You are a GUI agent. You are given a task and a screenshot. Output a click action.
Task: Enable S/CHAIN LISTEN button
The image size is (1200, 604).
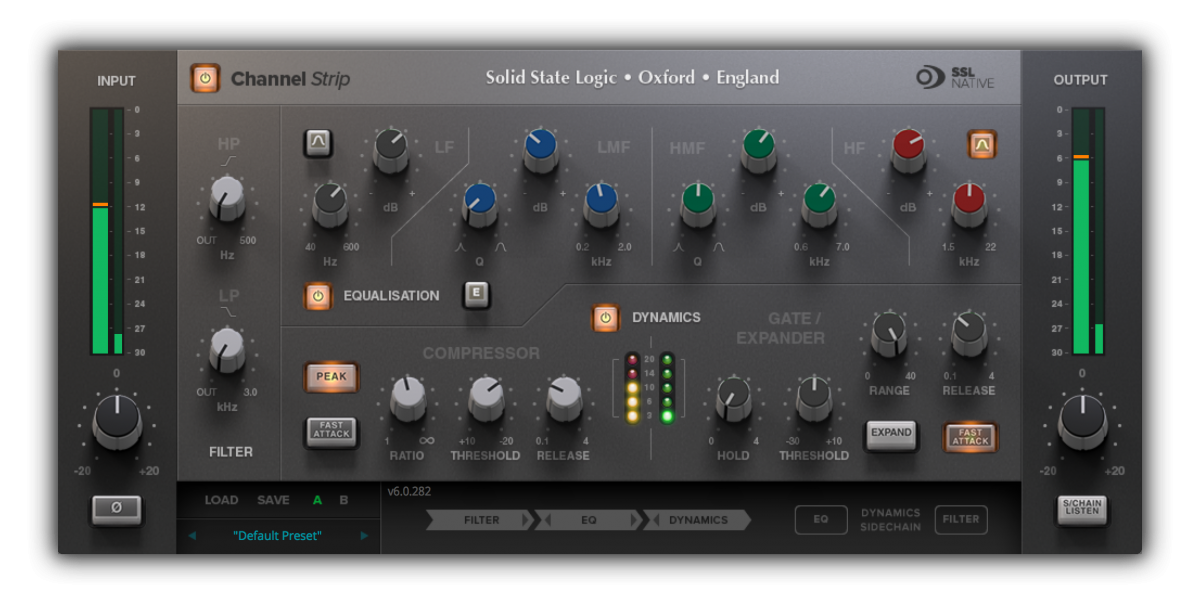click(1082, 509)
